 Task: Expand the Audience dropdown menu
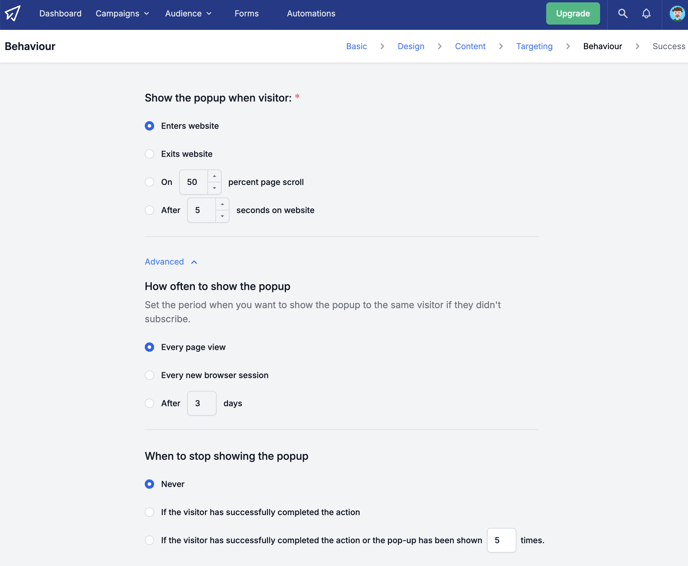(188, 14)
